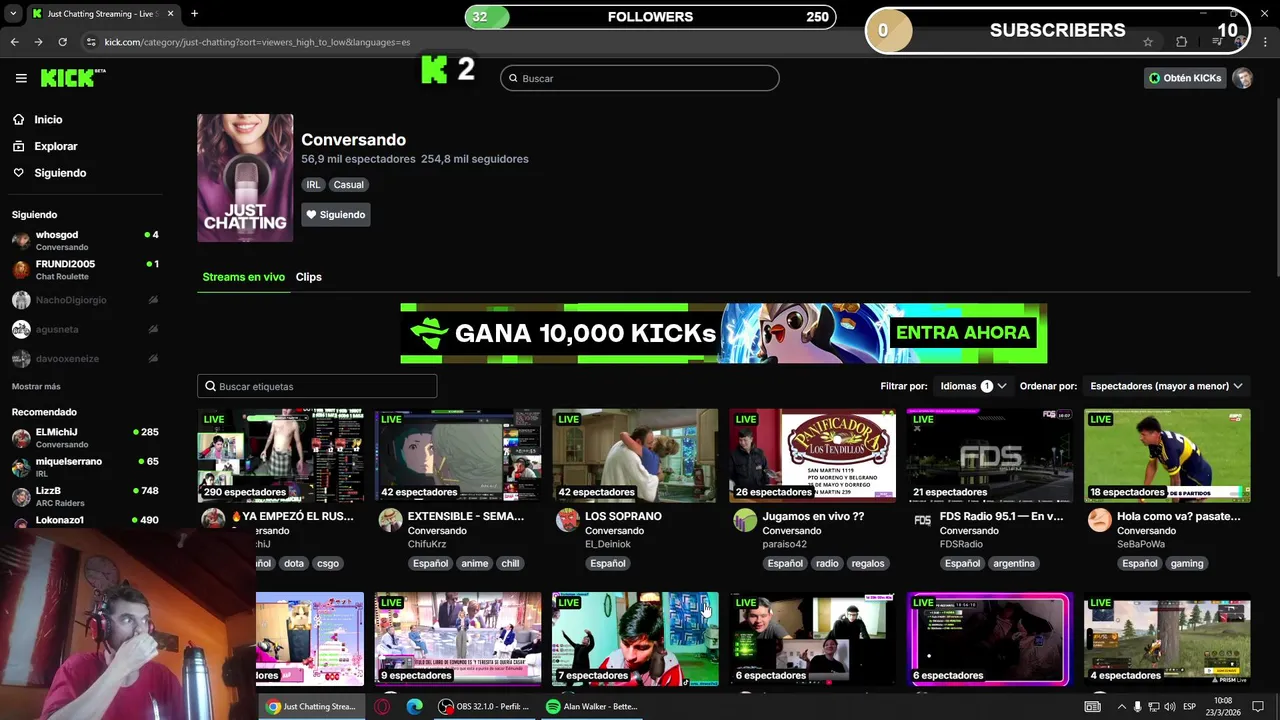Open Siguiendo page in sidebar
This screenshot has height=720, width=1280.
(x=60, y=173)
